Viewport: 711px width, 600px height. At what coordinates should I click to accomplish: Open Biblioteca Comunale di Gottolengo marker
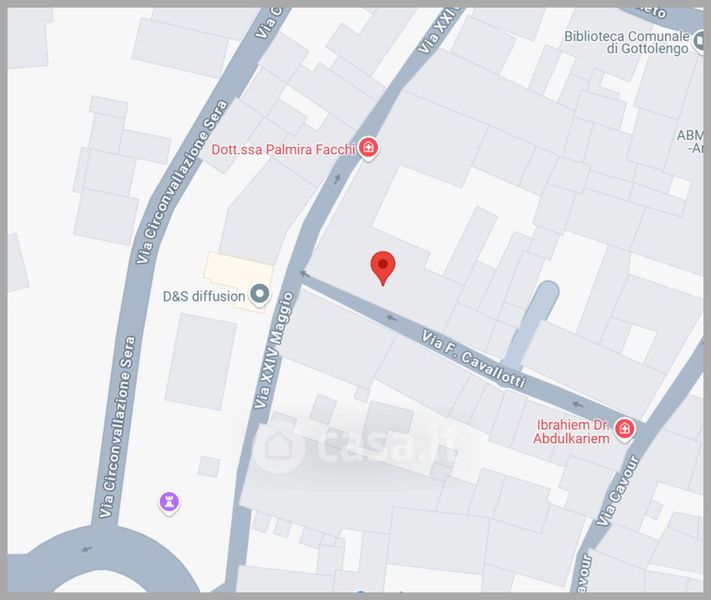click(x=698, y=42)
